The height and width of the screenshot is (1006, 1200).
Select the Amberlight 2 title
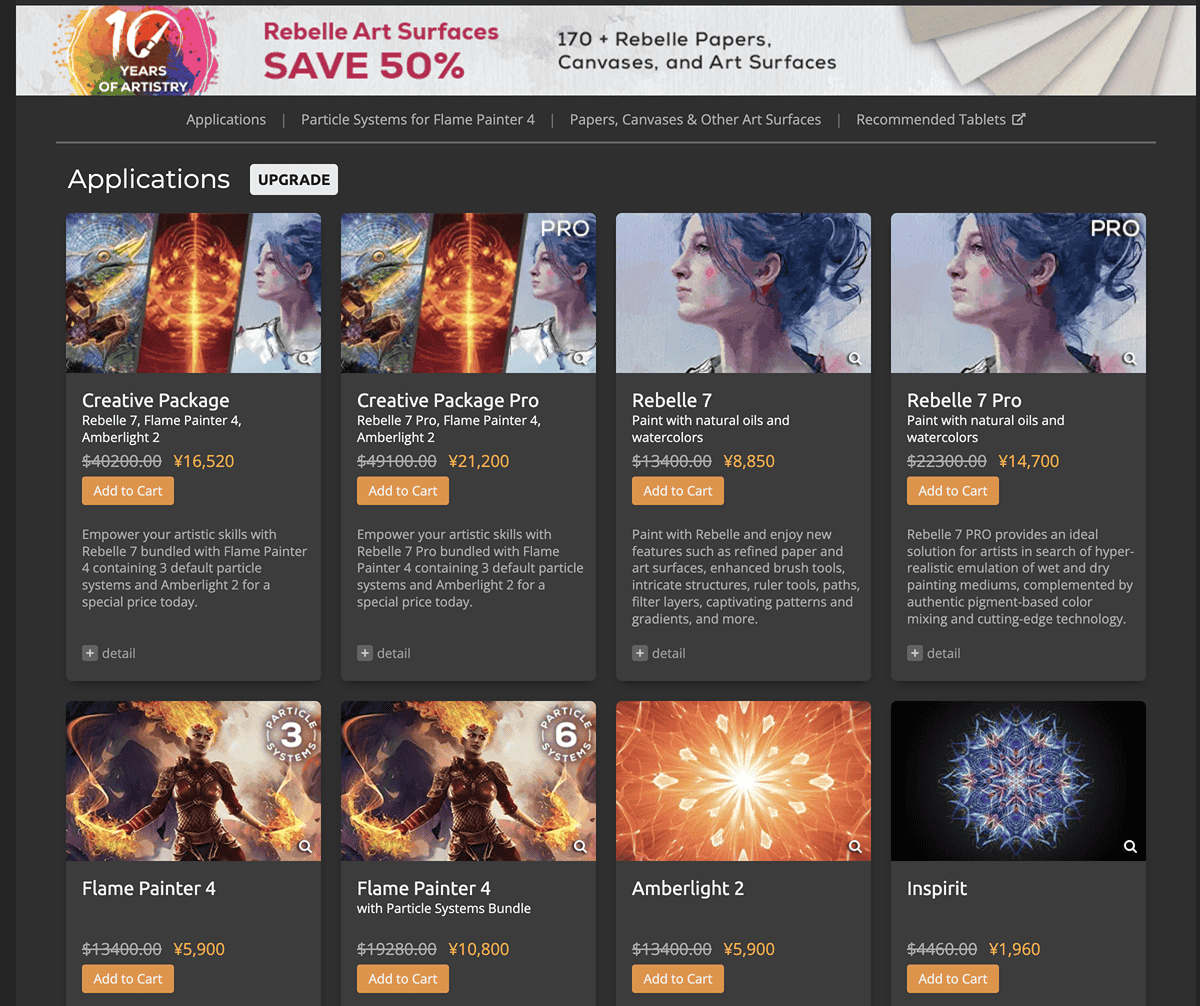688,888
